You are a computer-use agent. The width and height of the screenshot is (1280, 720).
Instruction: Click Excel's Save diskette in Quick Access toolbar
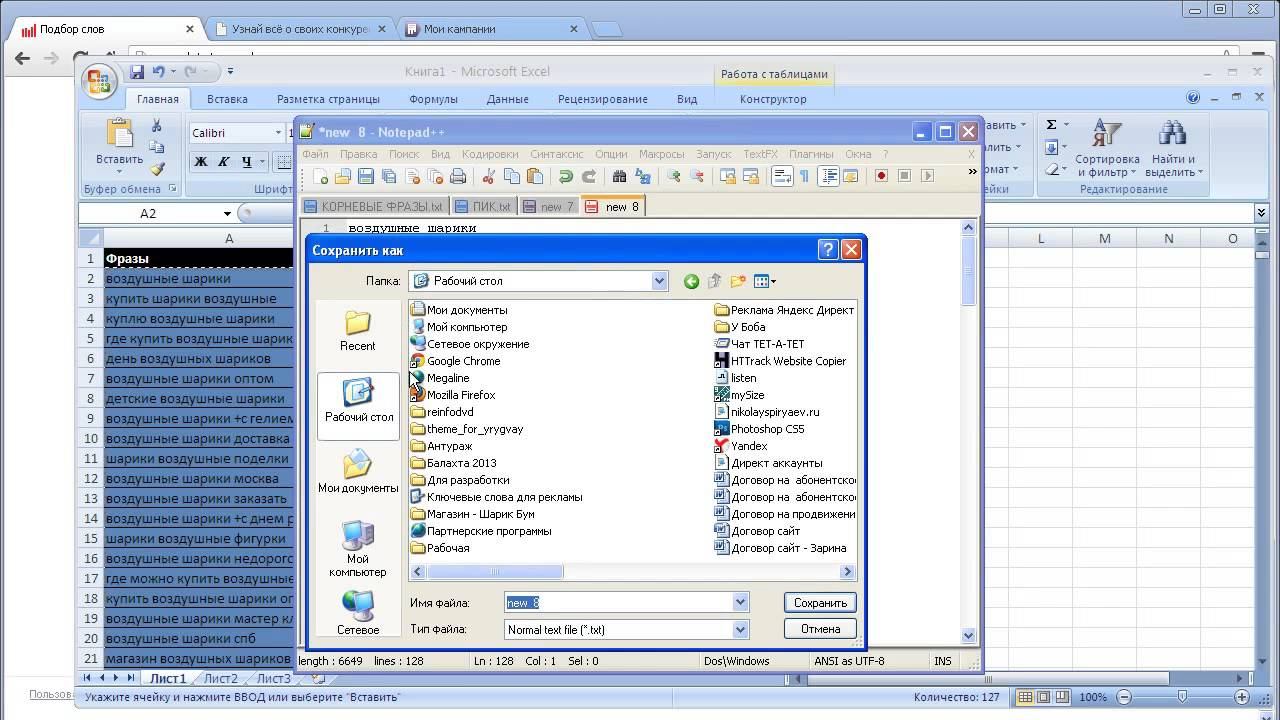point(138,72)
